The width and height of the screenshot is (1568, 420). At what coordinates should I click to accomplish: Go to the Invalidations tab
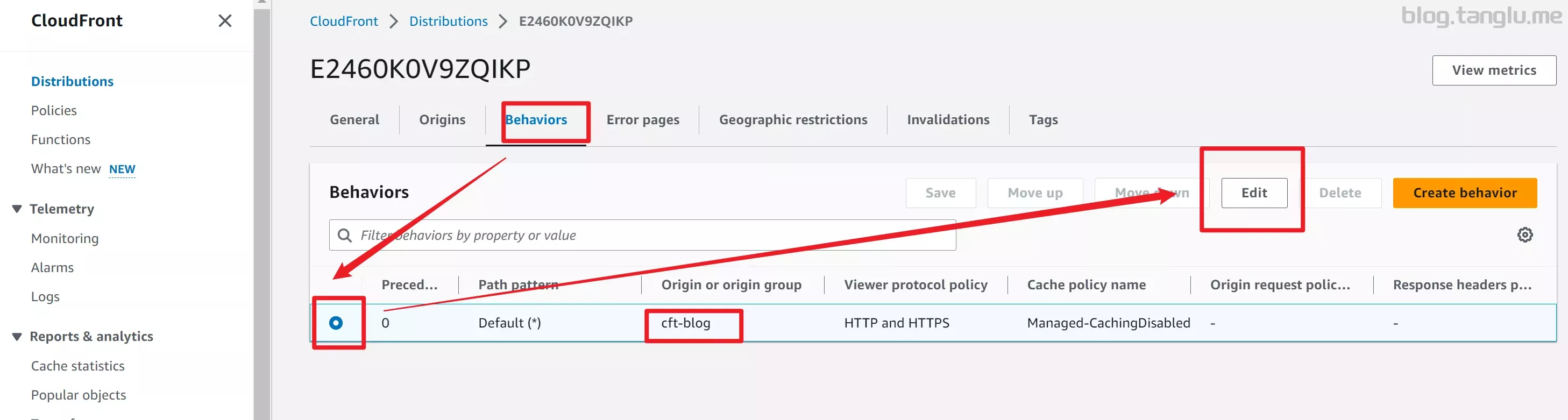coord(948,119)
